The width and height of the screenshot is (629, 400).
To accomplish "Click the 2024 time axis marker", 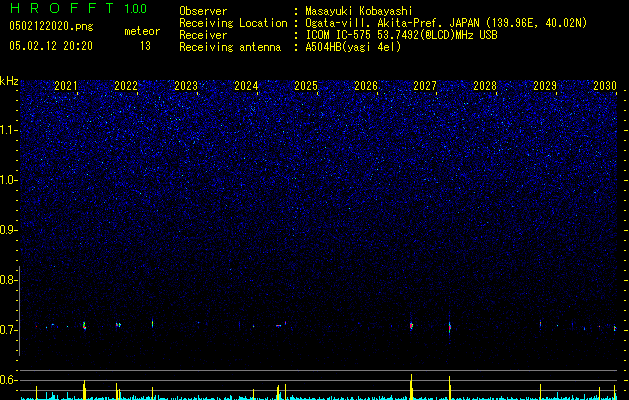I will tap(246, 86).
